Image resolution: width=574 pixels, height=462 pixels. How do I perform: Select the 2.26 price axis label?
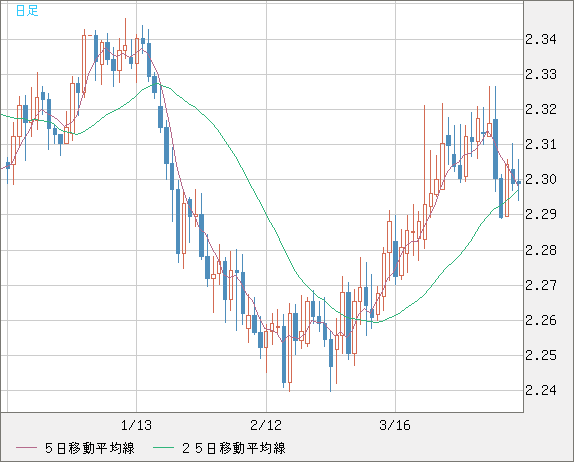pos(541,320)
